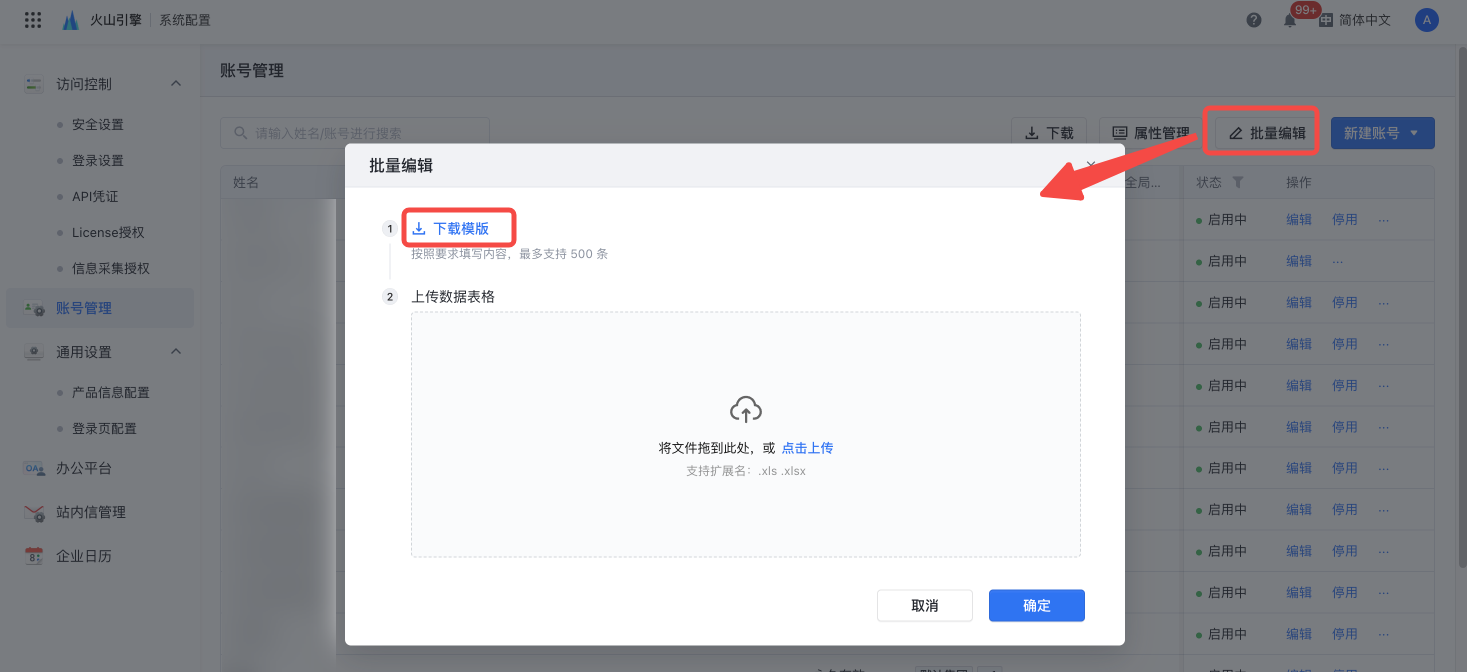Click the 办公平台 sidebar icon
1467x672 pixels.
click(35, 468)
